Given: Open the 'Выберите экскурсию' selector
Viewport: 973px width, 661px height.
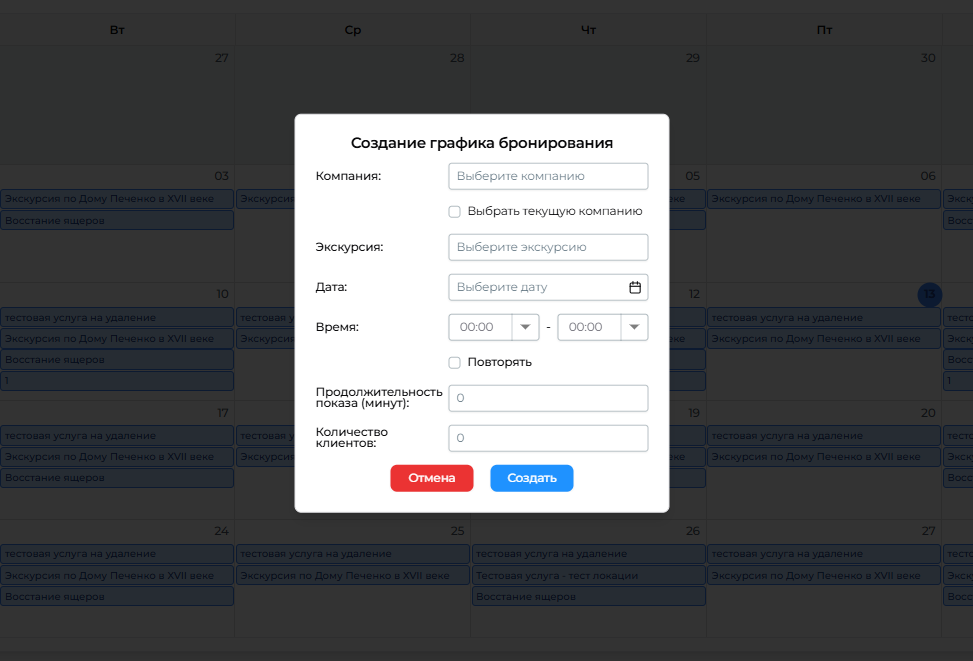Looking at the screenshot, I should [x=548, y=247].
